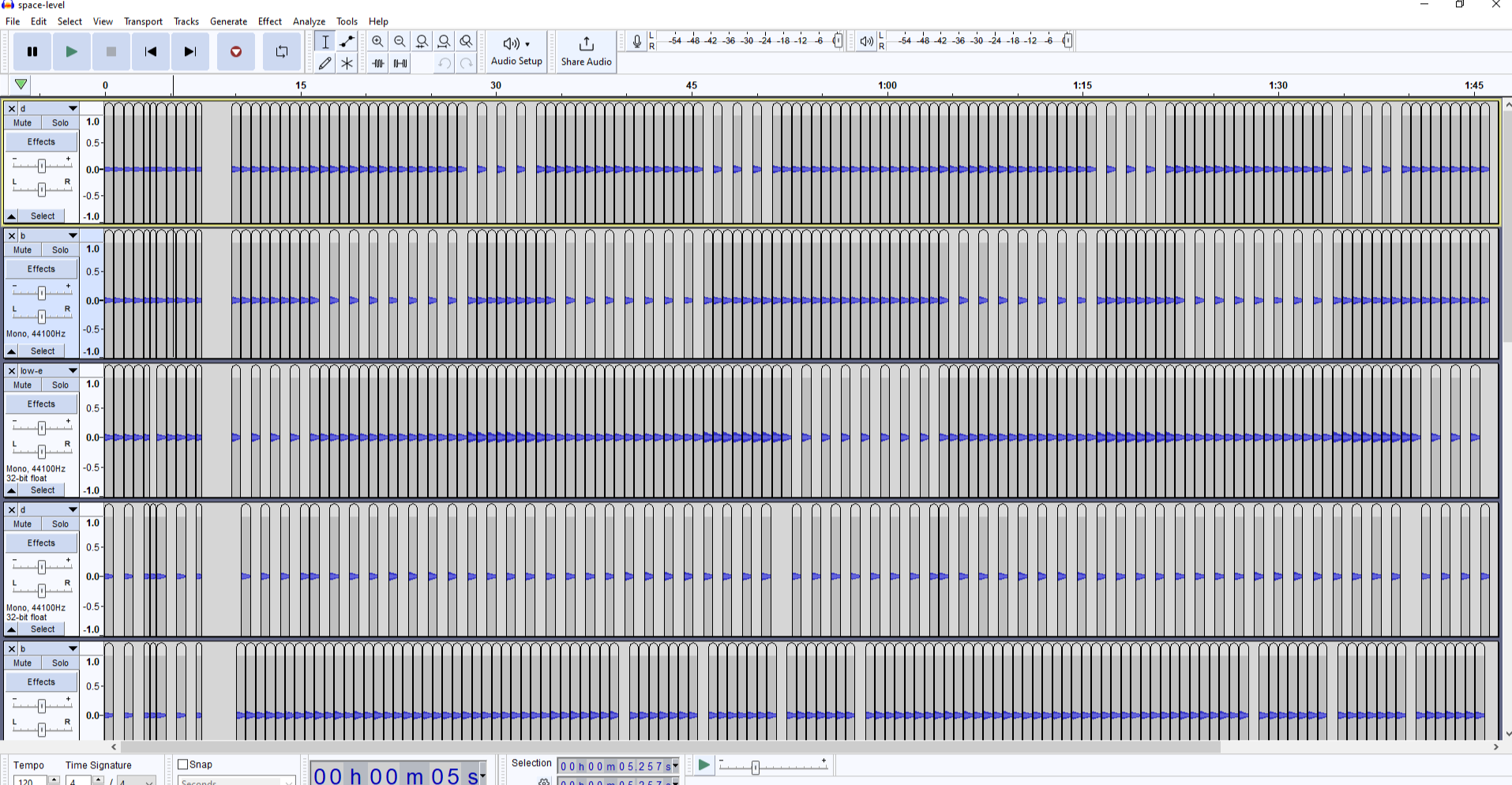Click the Record button
1512x785 pixels.
[235, 52]
